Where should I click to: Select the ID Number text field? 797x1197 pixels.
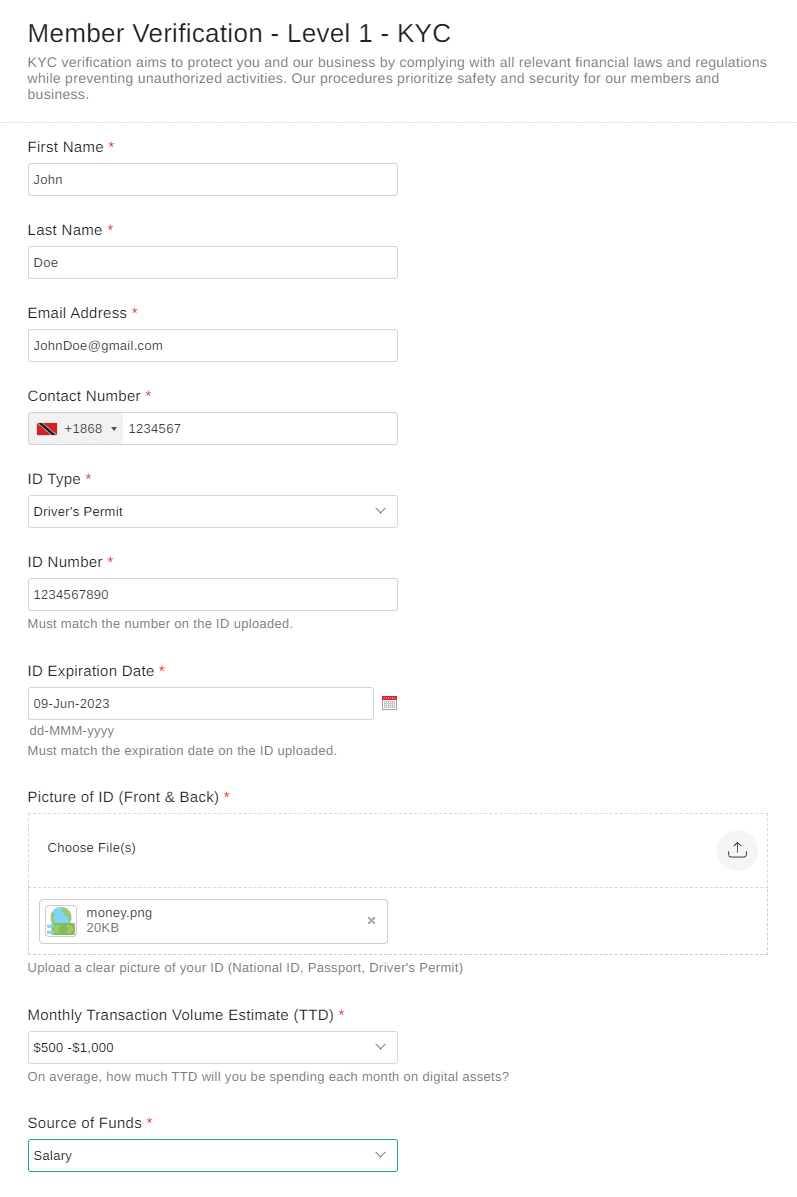point(212,595)
